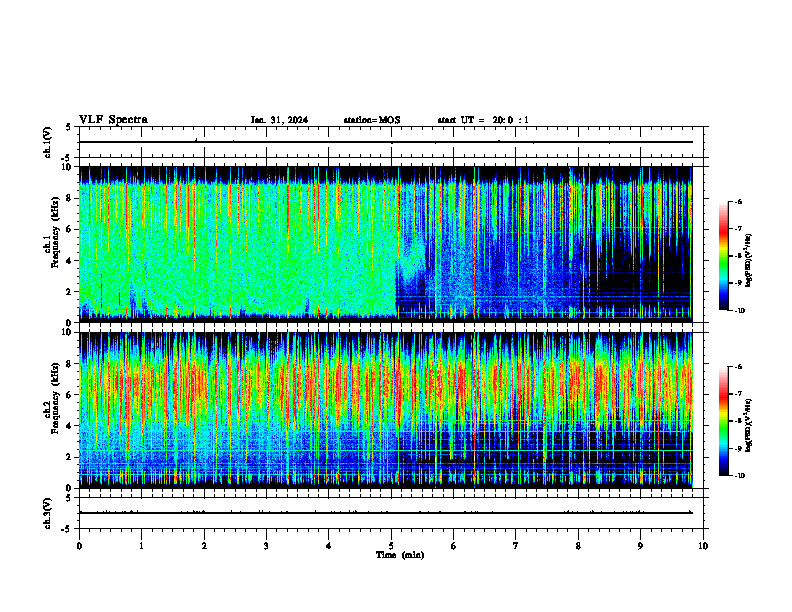Viewport: 792px width, 612px height.
Task: Click the time axis tick label "10" at right end
Action: click(703, 546)
